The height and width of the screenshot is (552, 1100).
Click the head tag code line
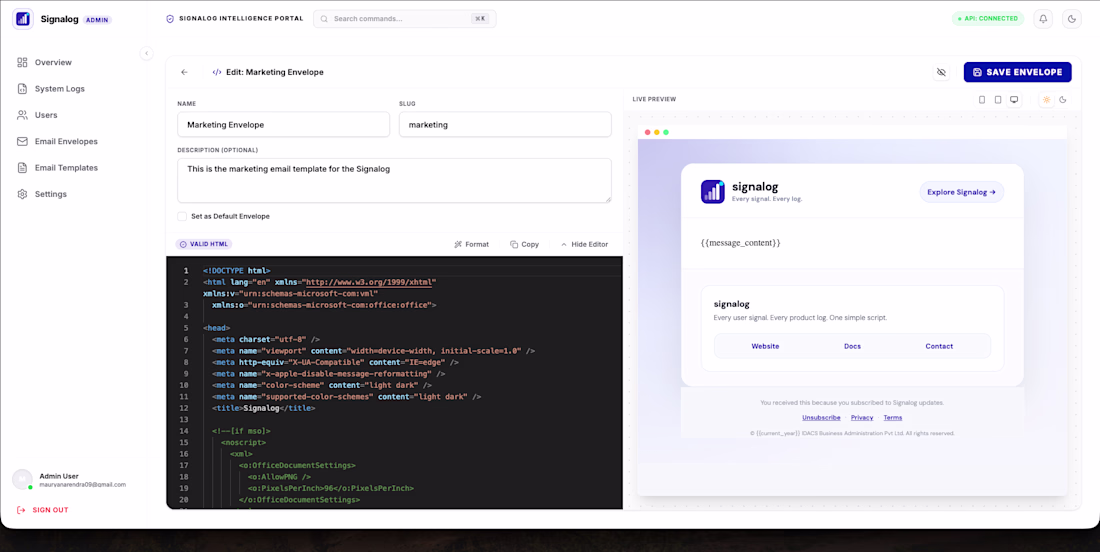[x=217, y=328]
